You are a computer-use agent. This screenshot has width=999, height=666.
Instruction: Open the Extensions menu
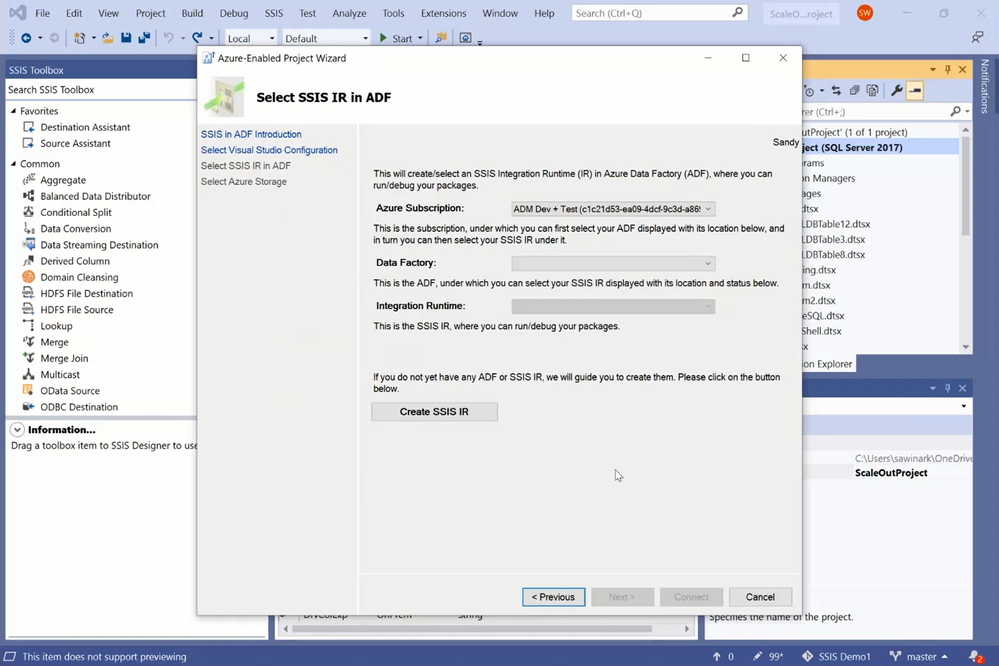[x=443, y=13]
